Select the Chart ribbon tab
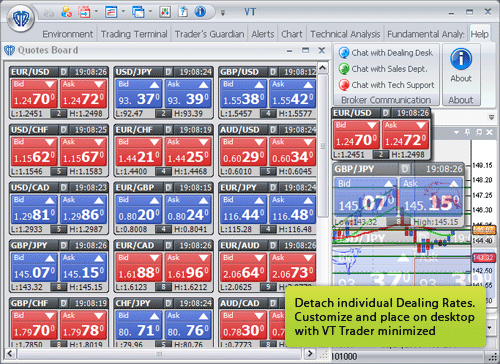The image size is (500, 364). 292,34
